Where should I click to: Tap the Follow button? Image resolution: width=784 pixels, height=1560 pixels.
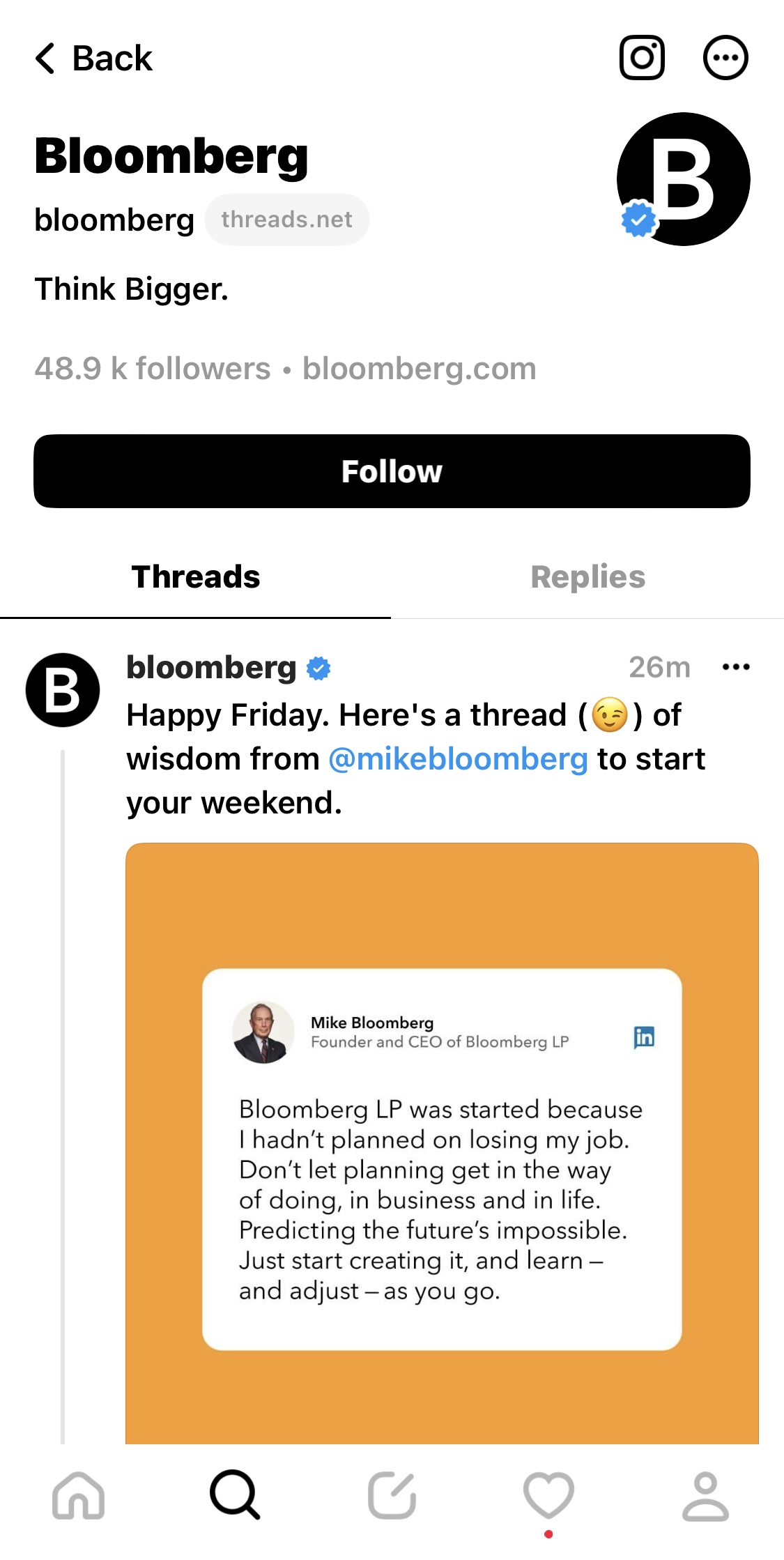392,471
